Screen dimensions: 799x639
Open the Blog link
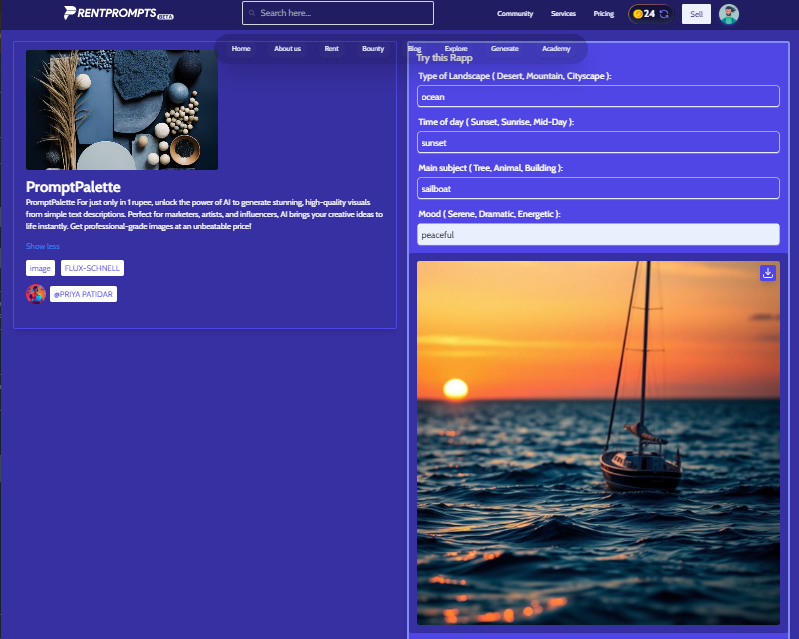click(x=414, y=48)
